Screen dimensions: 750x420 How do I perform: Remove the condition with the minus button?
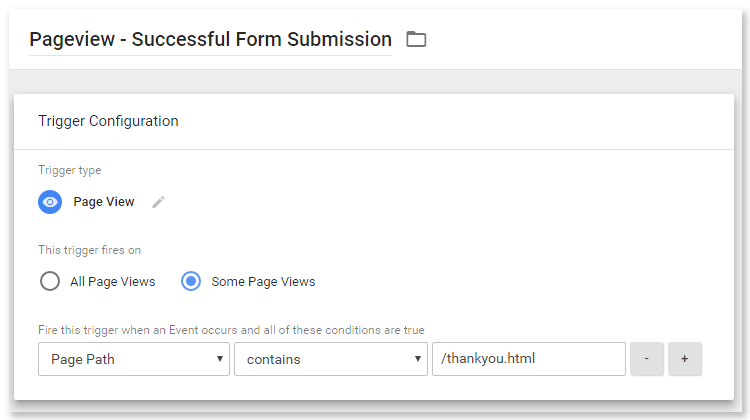pyautogui.click(x=647, y=360)
